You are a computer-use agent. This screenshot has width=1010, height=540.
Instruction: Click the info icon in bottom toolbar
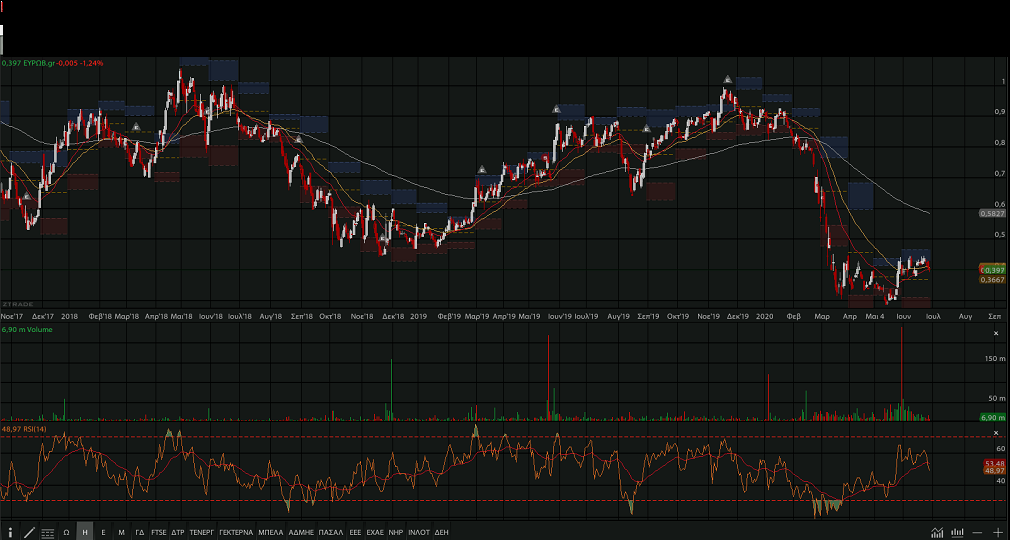[x=10, y=532]
